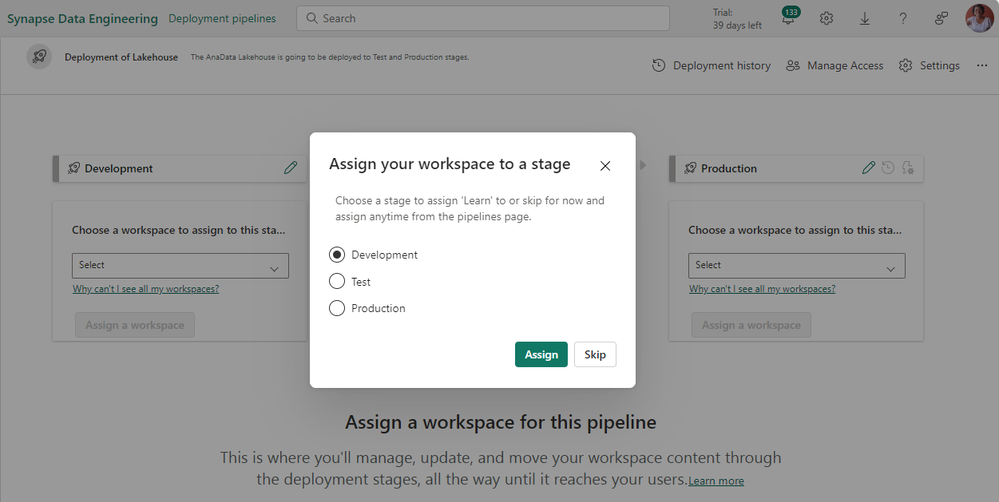Viewport: 999px width, 502px height.
Task: Click the rocket pipeline icon beside Deployment of Lakehouse
Action: point(39,57)
